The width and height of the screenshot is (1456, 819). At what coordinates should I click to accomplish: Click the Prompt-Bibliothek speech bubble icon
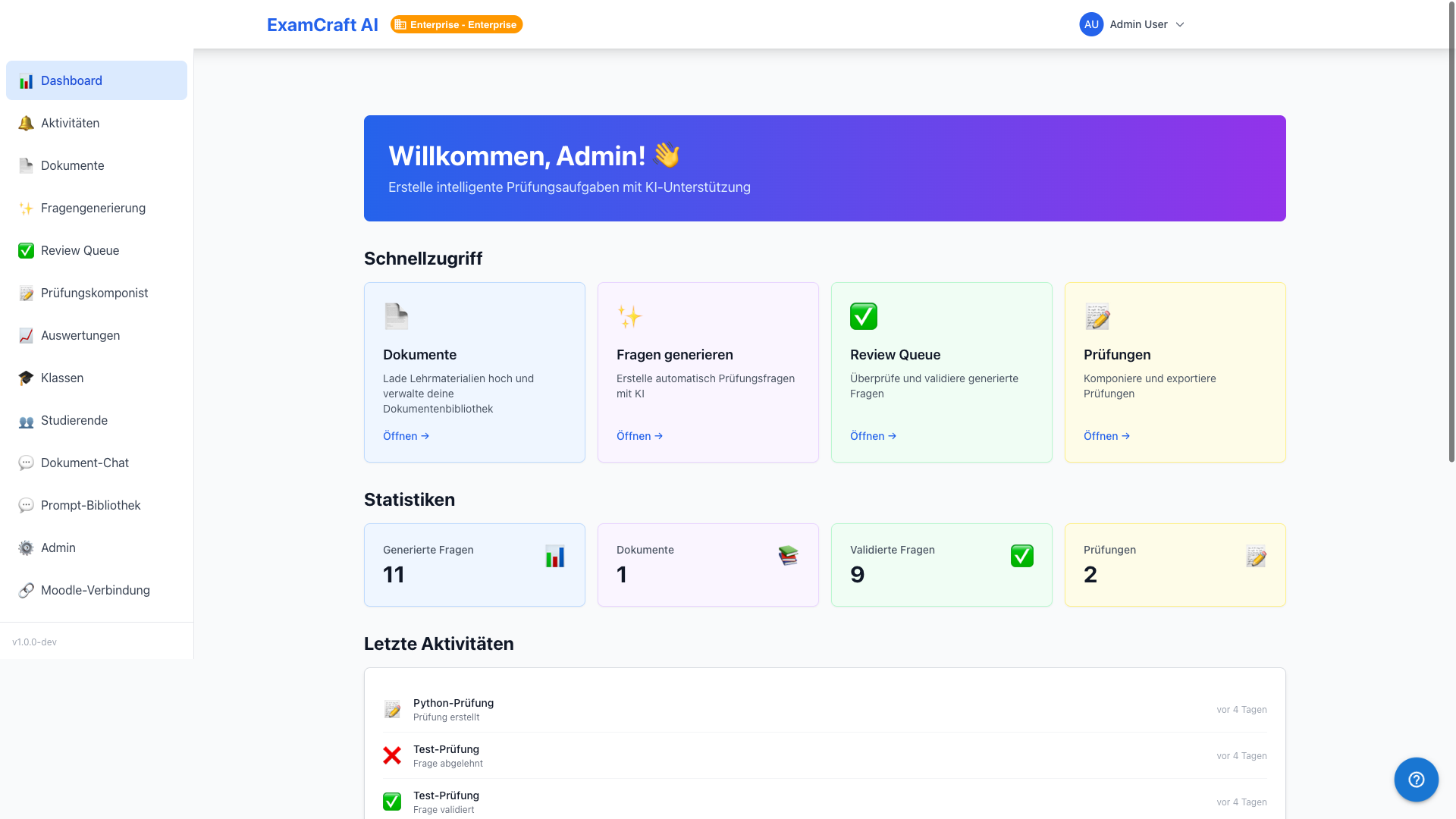pos(26,506)
